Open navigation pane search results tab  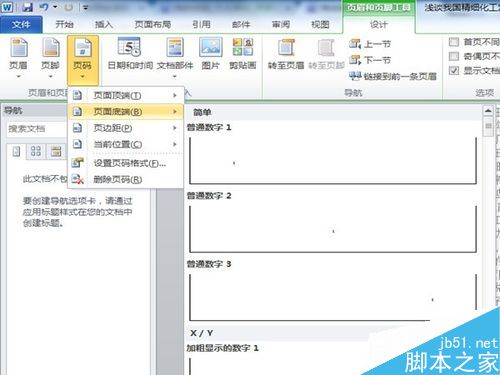[x=56, y=152]
